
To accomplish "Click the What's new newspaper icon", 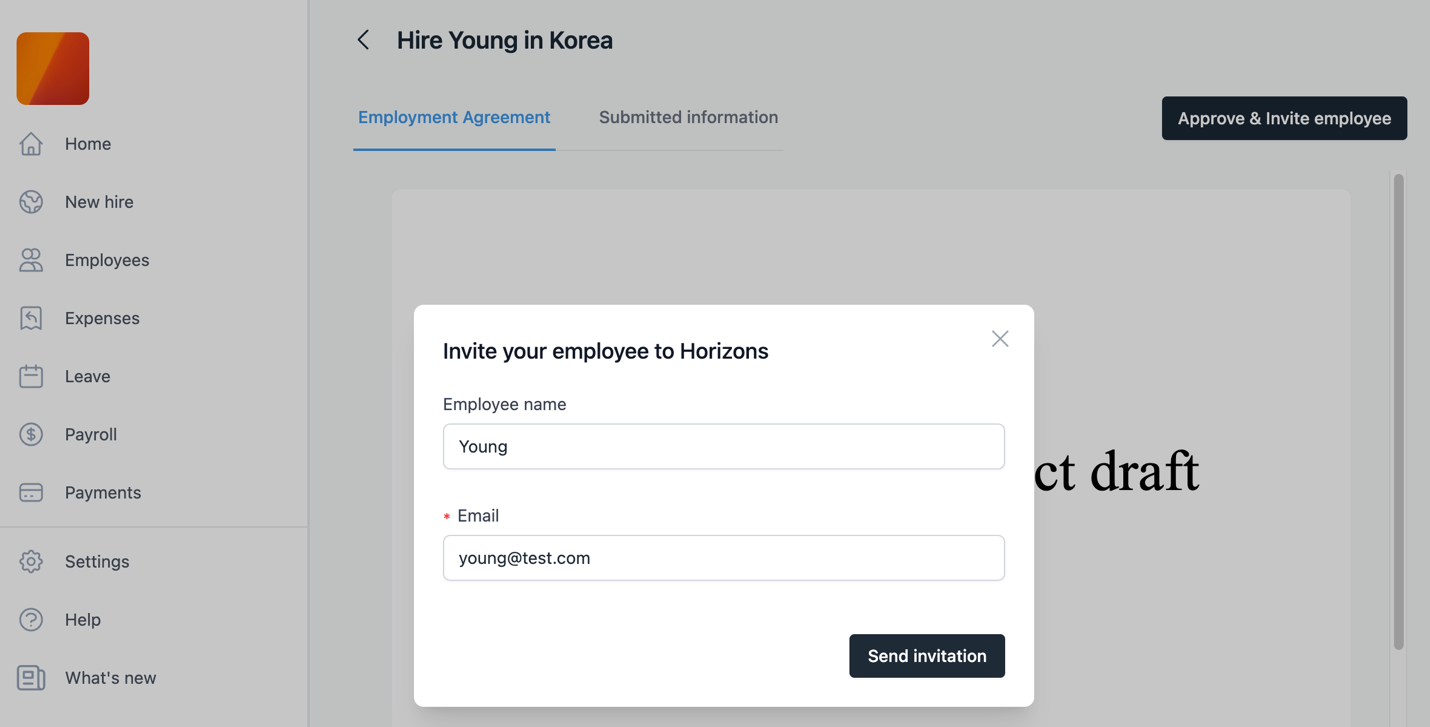I will click(31, 677).
